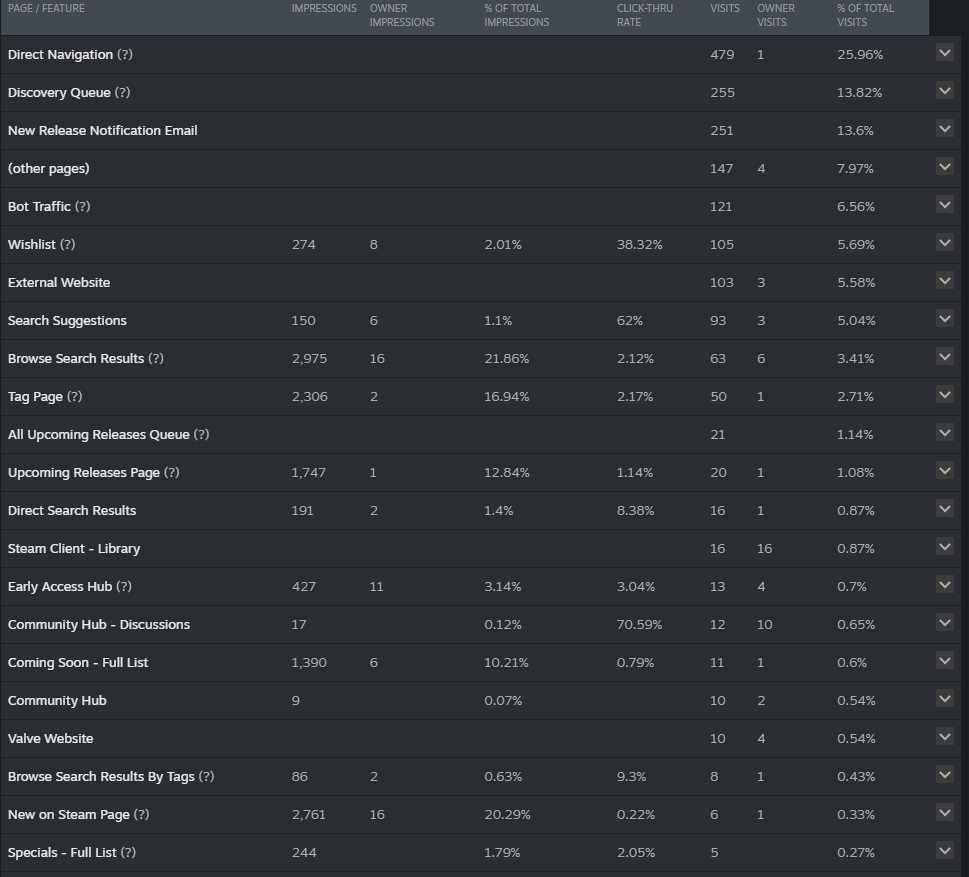Screen dimensions: 969x877
Task: Expand the Upcoming Releases Page row chevron
Action: 944,471
